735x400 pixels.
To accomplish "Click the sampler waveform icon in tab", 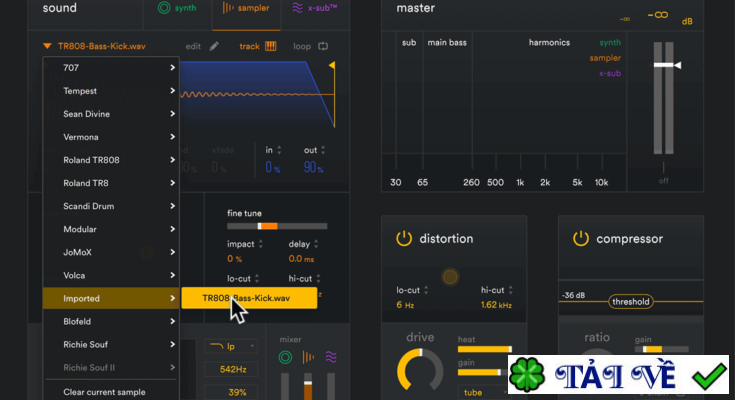I will [228, 8].
